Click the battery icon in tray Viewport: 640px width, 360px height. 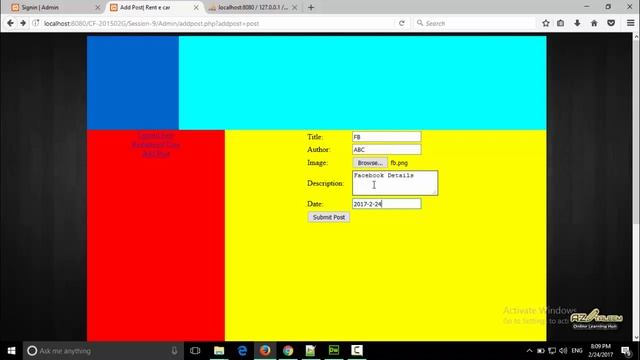[x=541, y=351]
